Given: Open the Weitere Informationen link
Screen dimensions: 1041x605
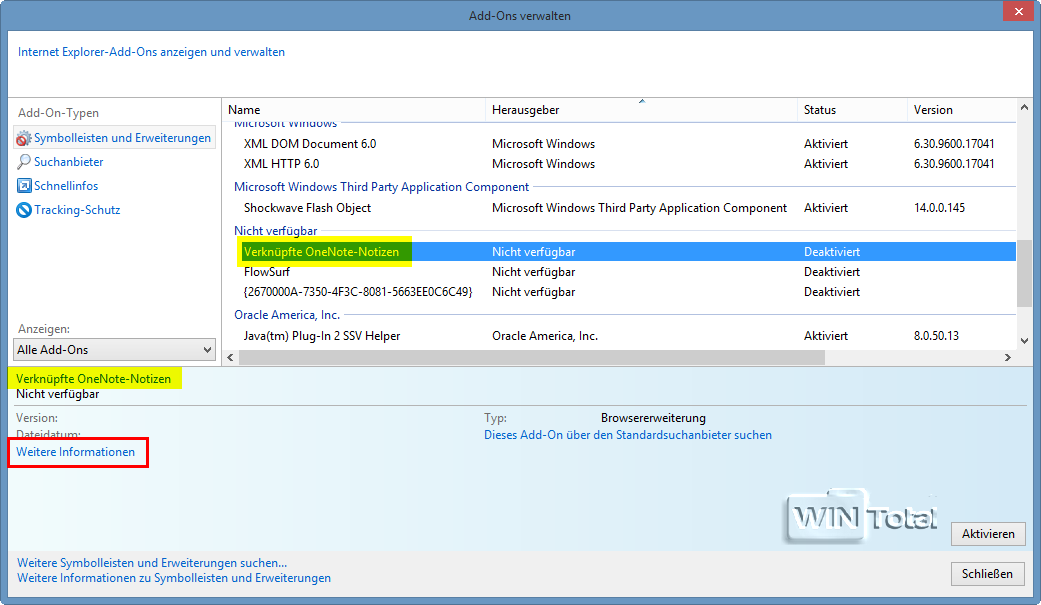Looking at the screenshot, I should [76, 453].
